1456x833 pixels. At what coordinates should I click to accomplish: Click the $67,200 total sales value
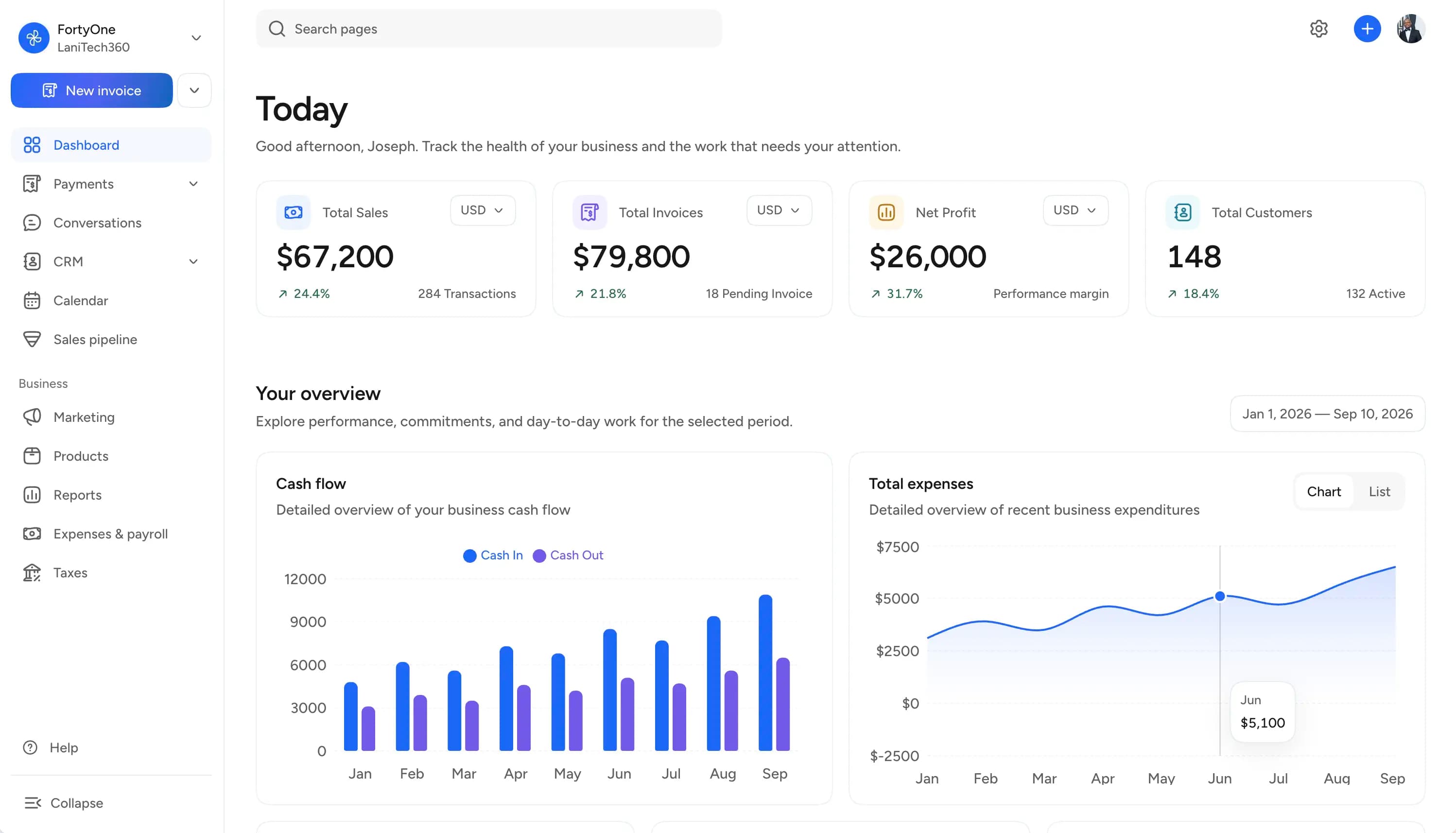click(335, 256)
